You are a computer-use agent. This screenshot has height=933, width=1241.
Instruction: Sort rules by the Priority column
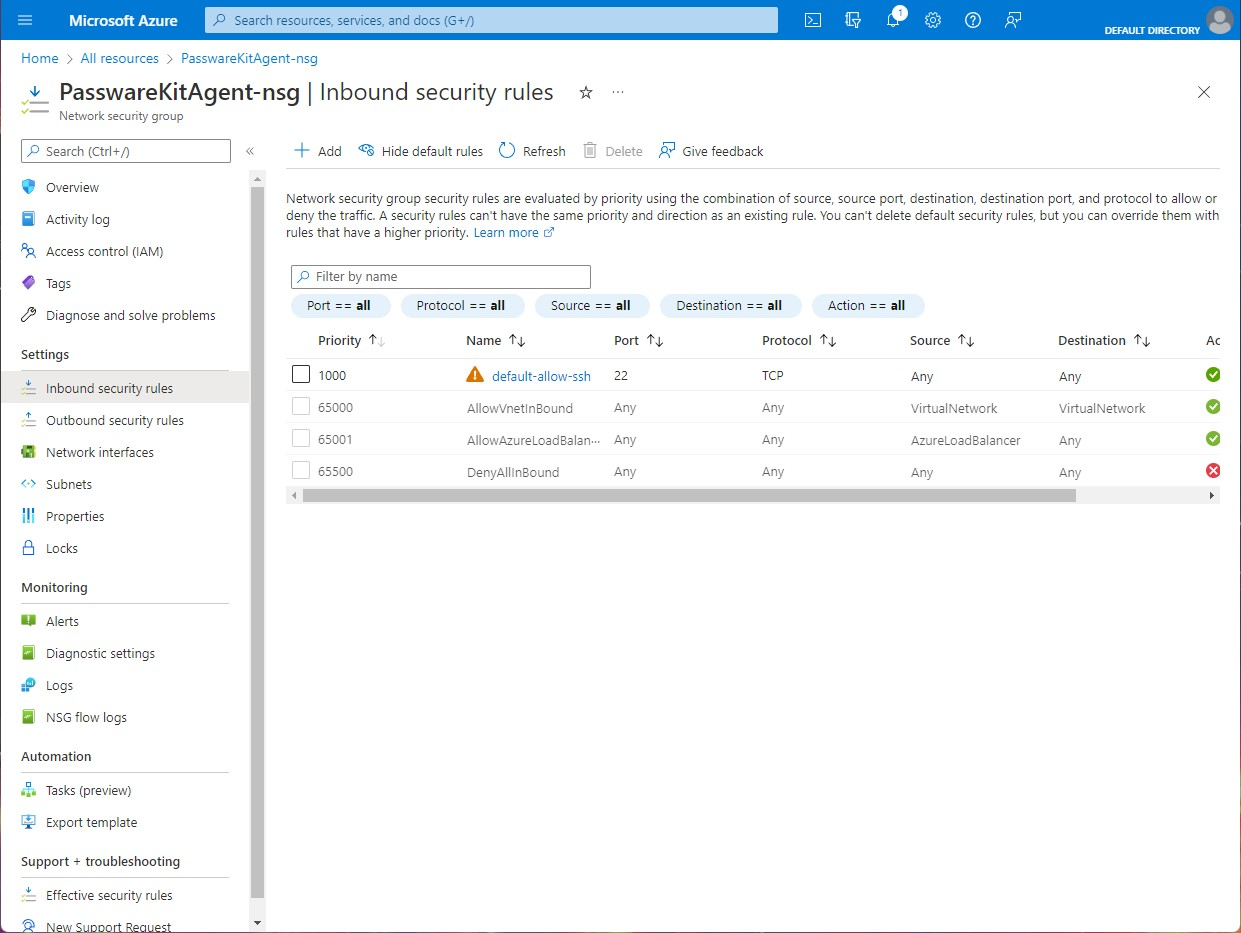click(352, 341)
